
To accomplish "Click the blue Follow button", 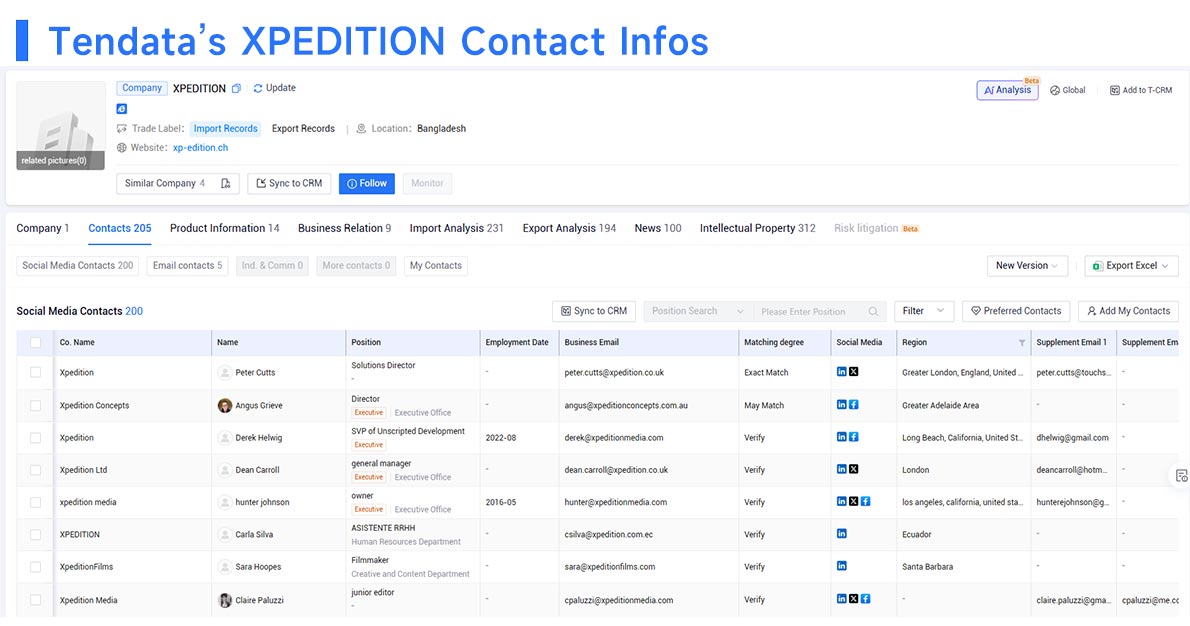I will [367, 184].
